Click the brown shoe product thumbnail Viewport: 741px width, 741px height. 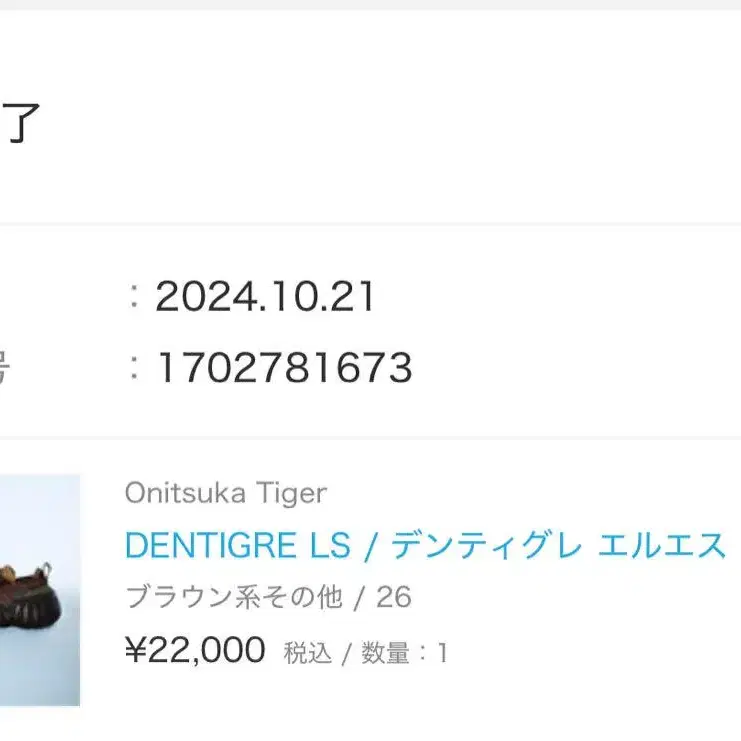[40, 590]
